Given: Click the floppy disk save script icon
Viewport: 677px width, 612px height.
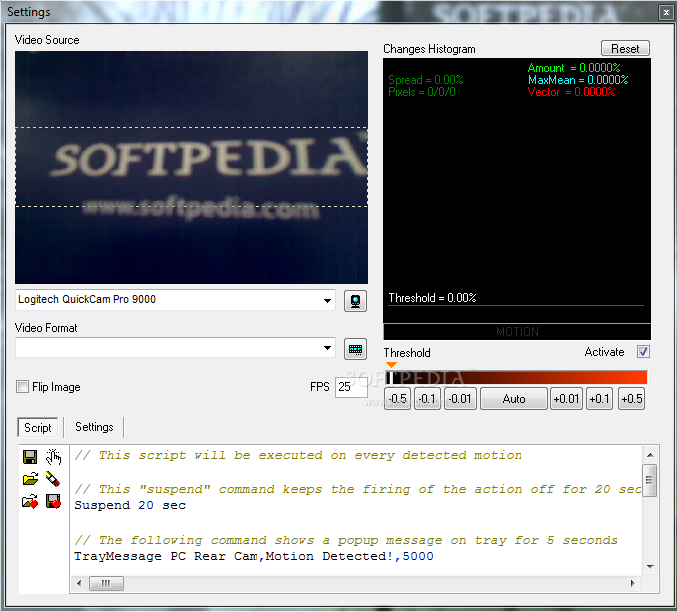Looking at the screenshot, I should coord(30,457).
